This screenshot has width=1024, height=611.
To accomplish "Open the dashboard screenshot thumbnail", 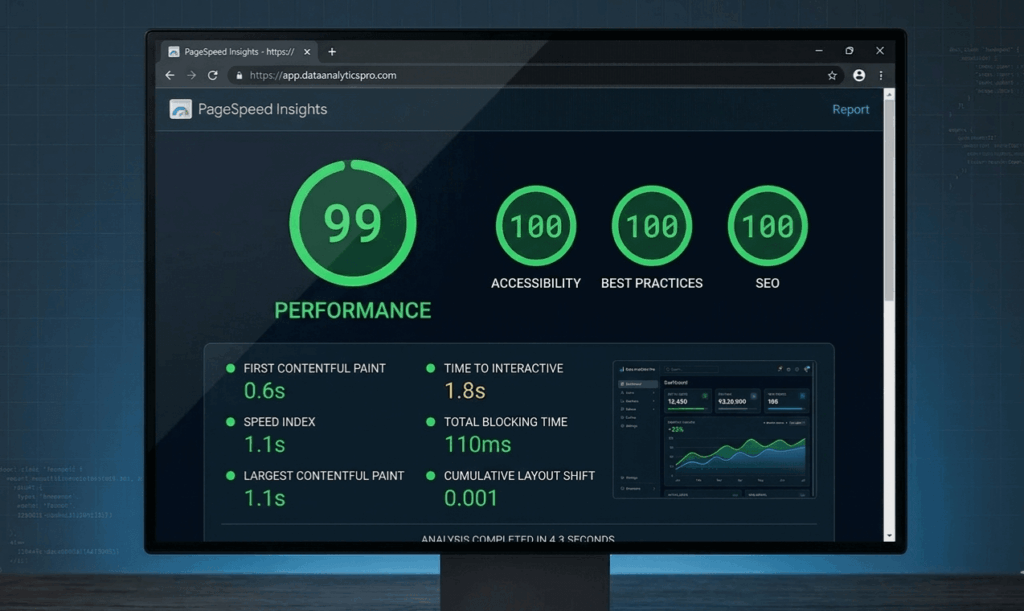I will point(714,430).
